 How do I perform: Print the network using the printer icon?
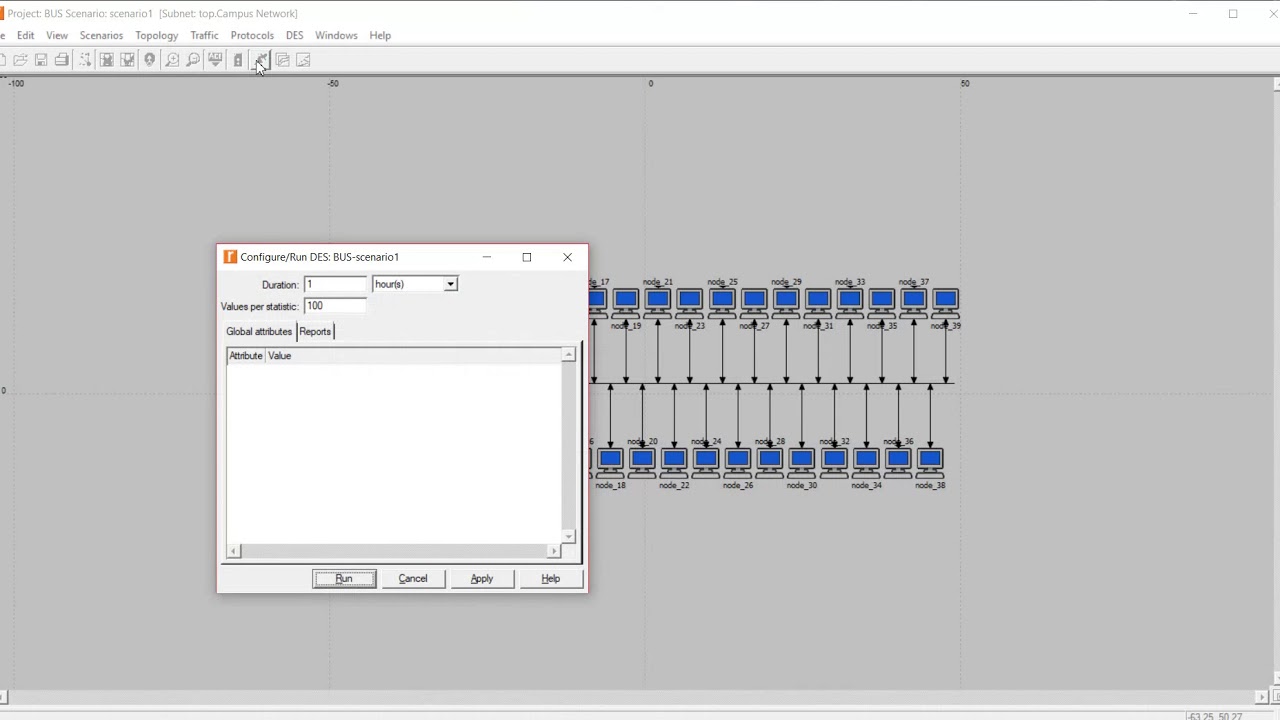coord(62,60)
